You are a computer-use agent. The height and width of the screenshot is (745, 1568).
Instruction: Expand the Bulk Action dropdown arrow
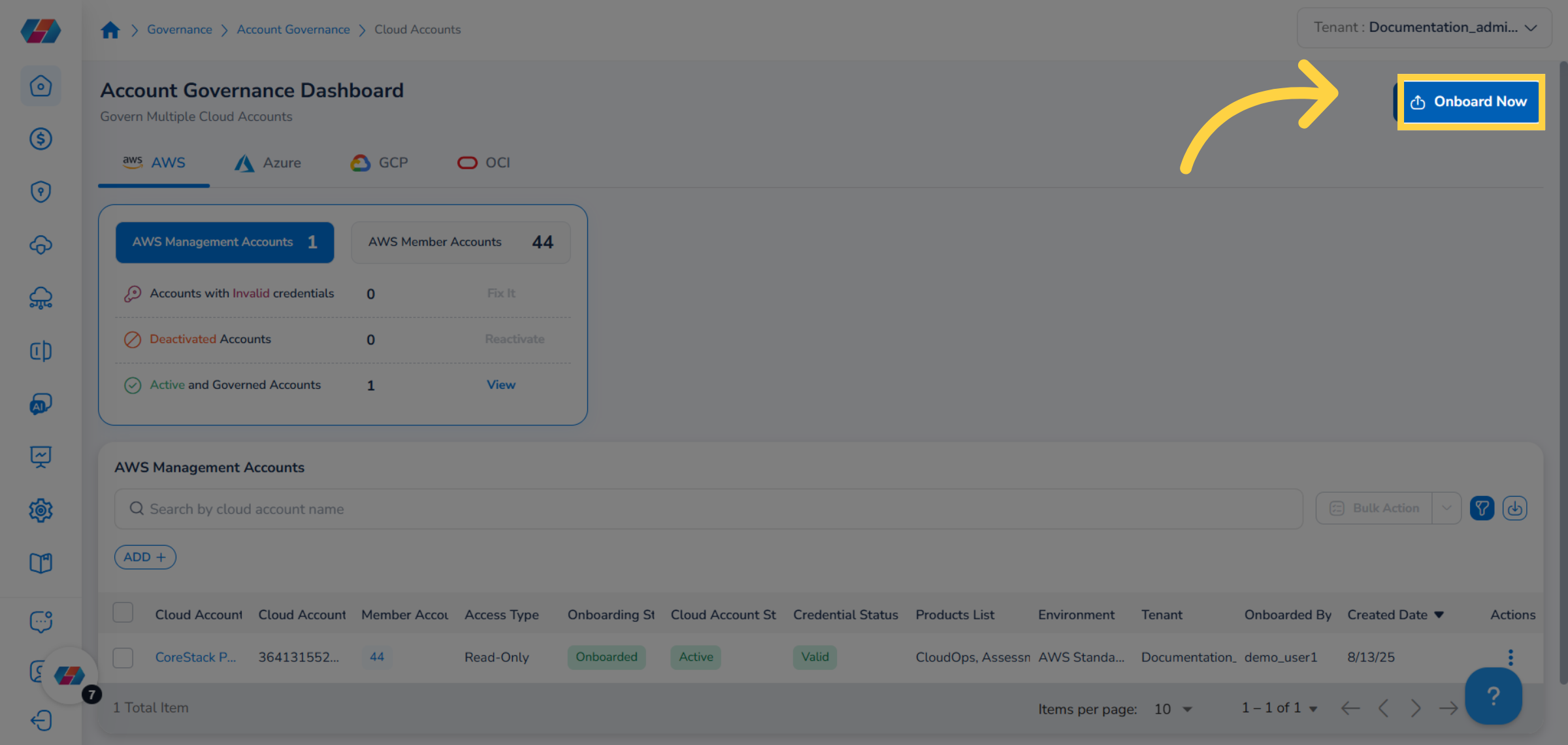pos(1446,508)
